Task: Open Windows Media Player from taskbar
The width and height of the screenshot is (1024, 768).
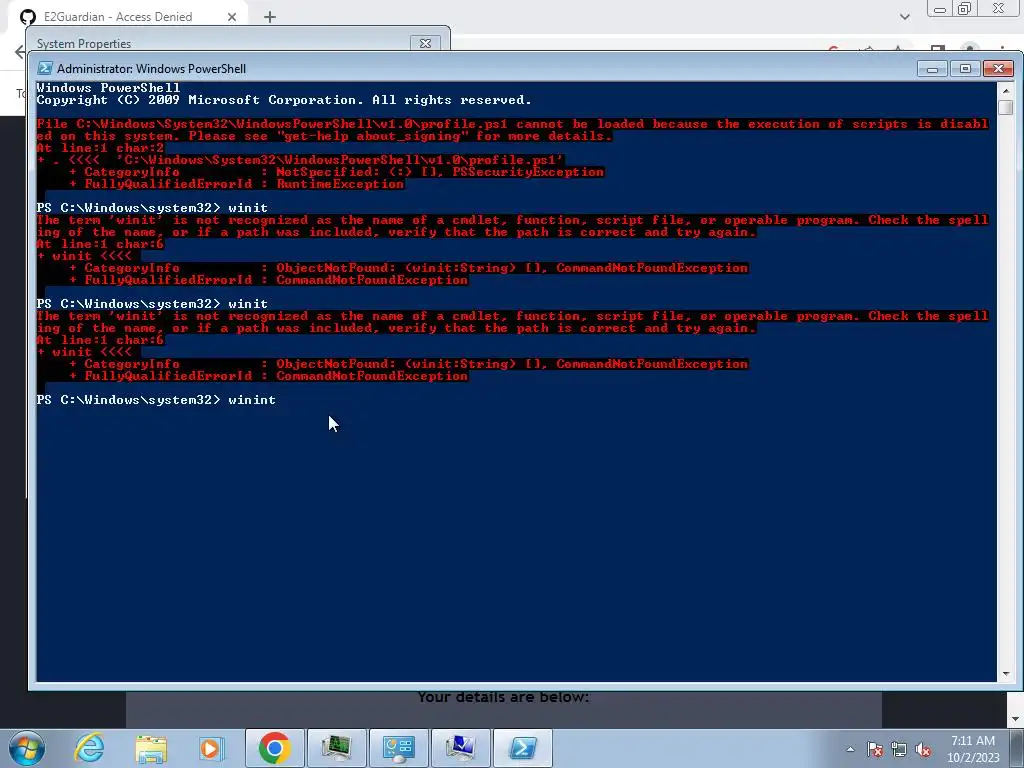Action: click(x=212, y=748)
